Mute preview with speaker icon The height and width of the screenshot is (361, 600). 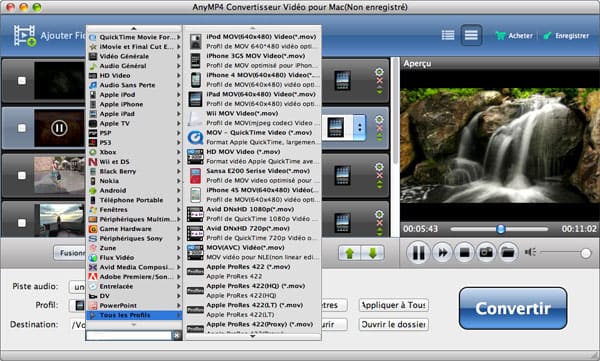point(530,252)
